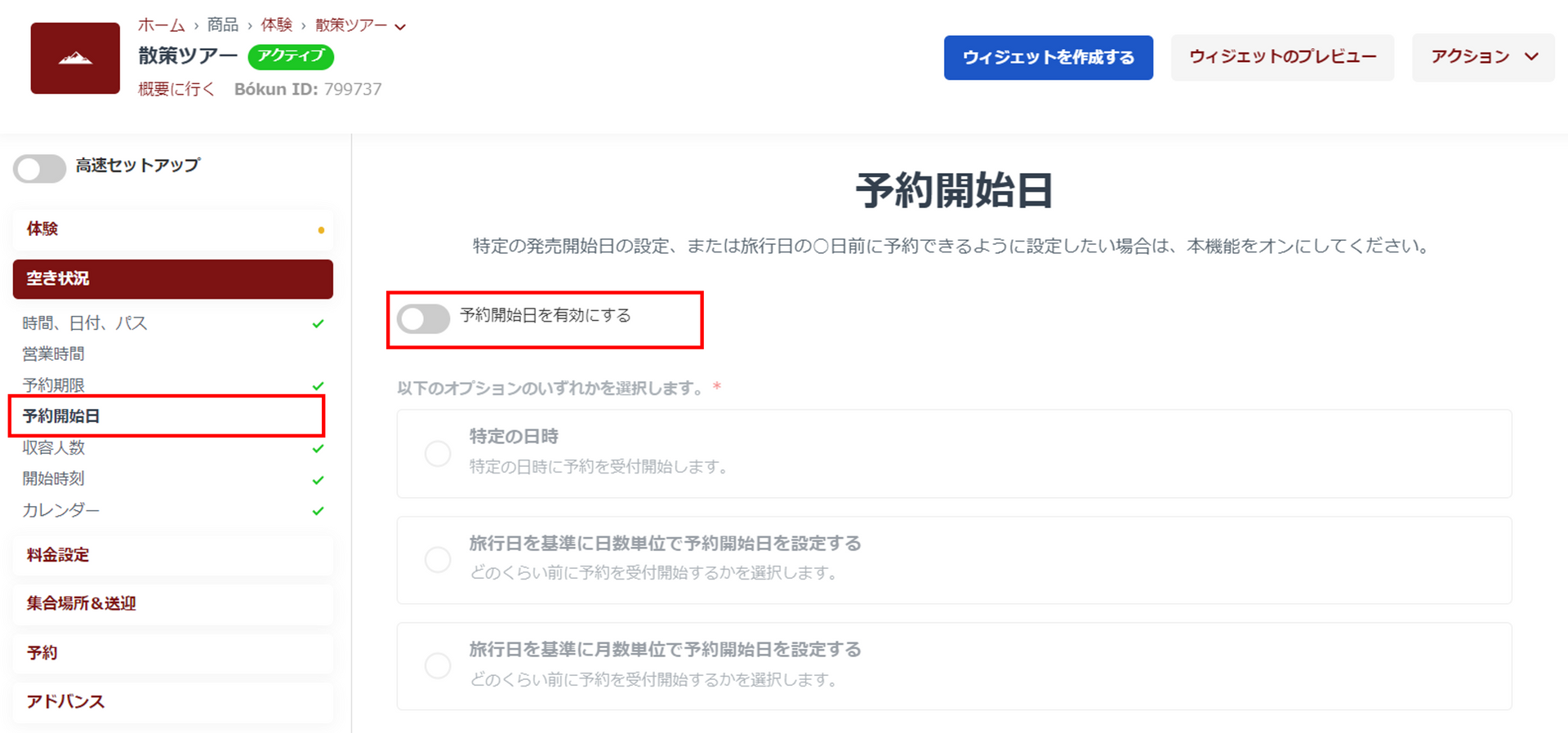This screenshot has width=1568, height=733.
Task: Click the mountain logo product thumbnail
Action: pos(75,58)
